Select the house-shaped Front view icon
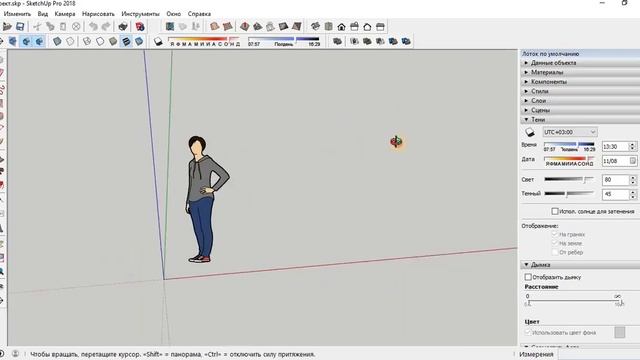The width and height of the screenshot is (640, 360). (341, 27)
